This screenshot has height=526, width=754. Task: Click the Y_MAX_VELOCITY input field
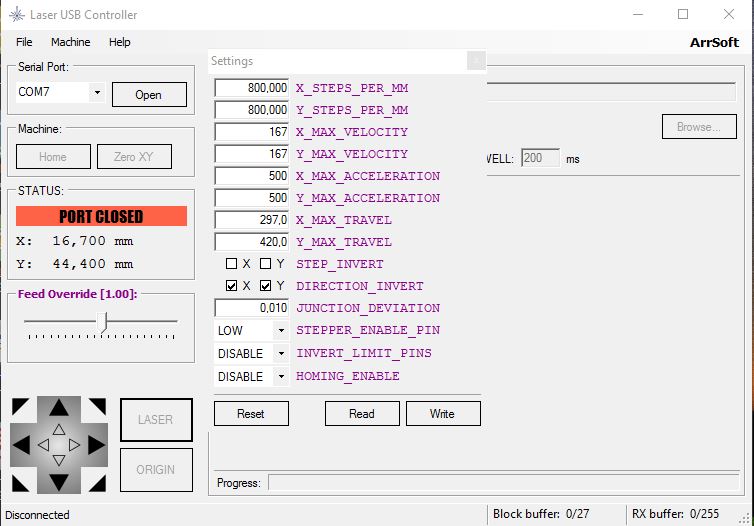[x=251, y=154]
